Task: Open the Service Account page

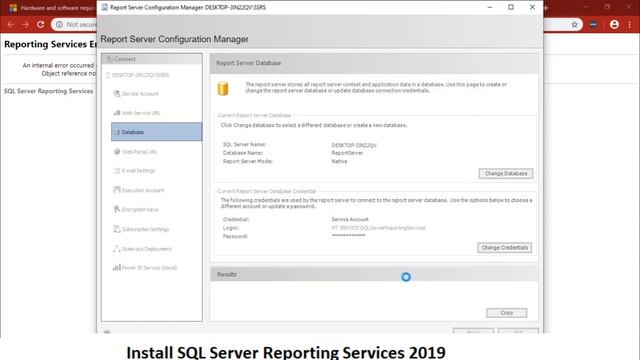Action: click(x=136, y=94)
